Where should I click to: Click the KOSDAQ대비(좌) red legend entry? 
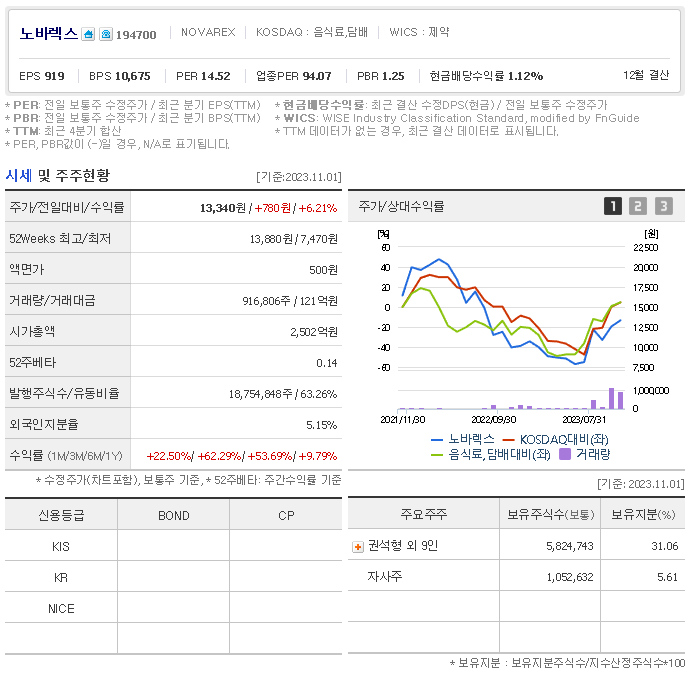pos(556,439)
